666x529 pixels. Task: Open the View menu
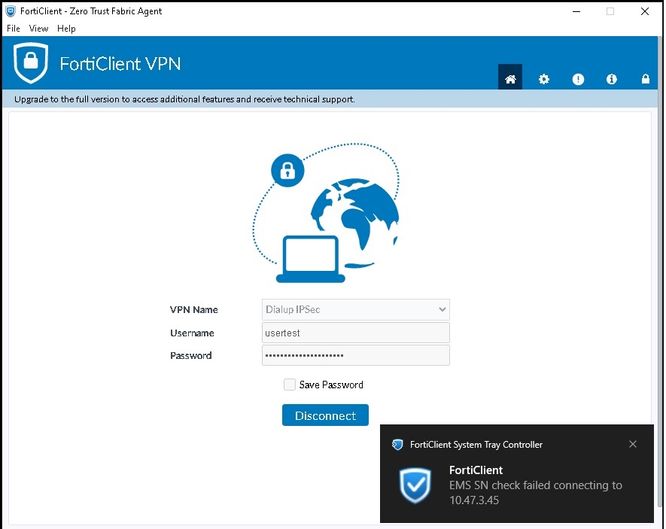(38, 28)
